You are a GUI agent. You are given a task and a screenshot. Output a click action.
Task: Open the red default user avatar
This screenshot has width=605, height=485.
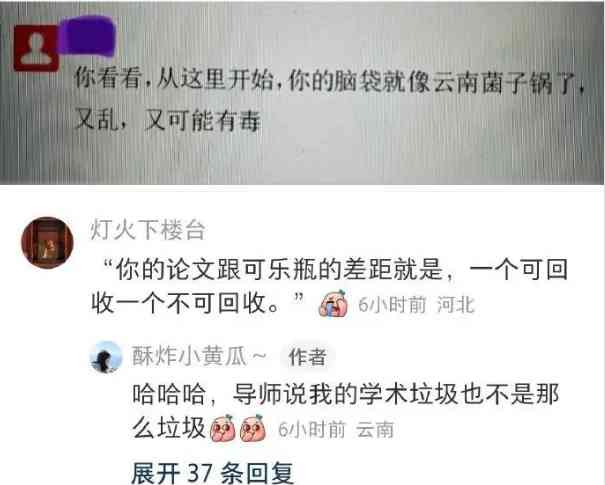point(36,48)
